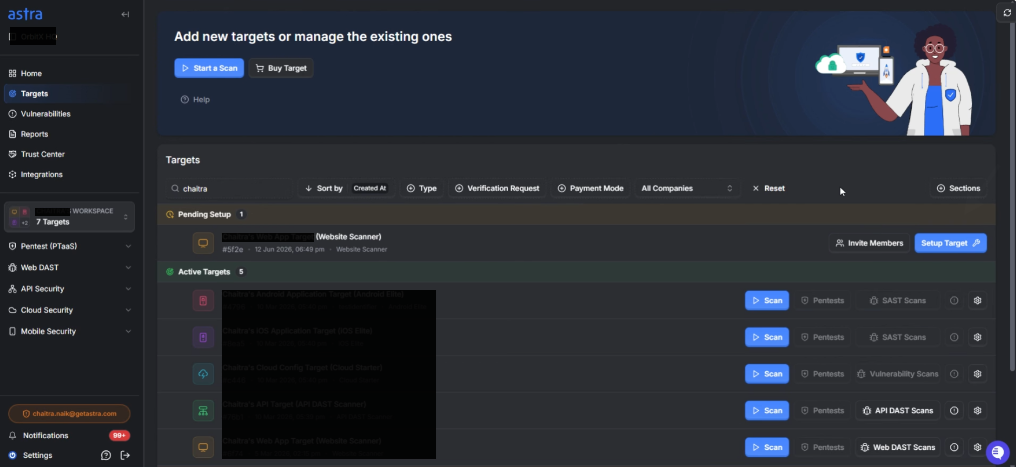
Task: Collapse the sidebar using the arrow icon
Action: coord(125,14)
